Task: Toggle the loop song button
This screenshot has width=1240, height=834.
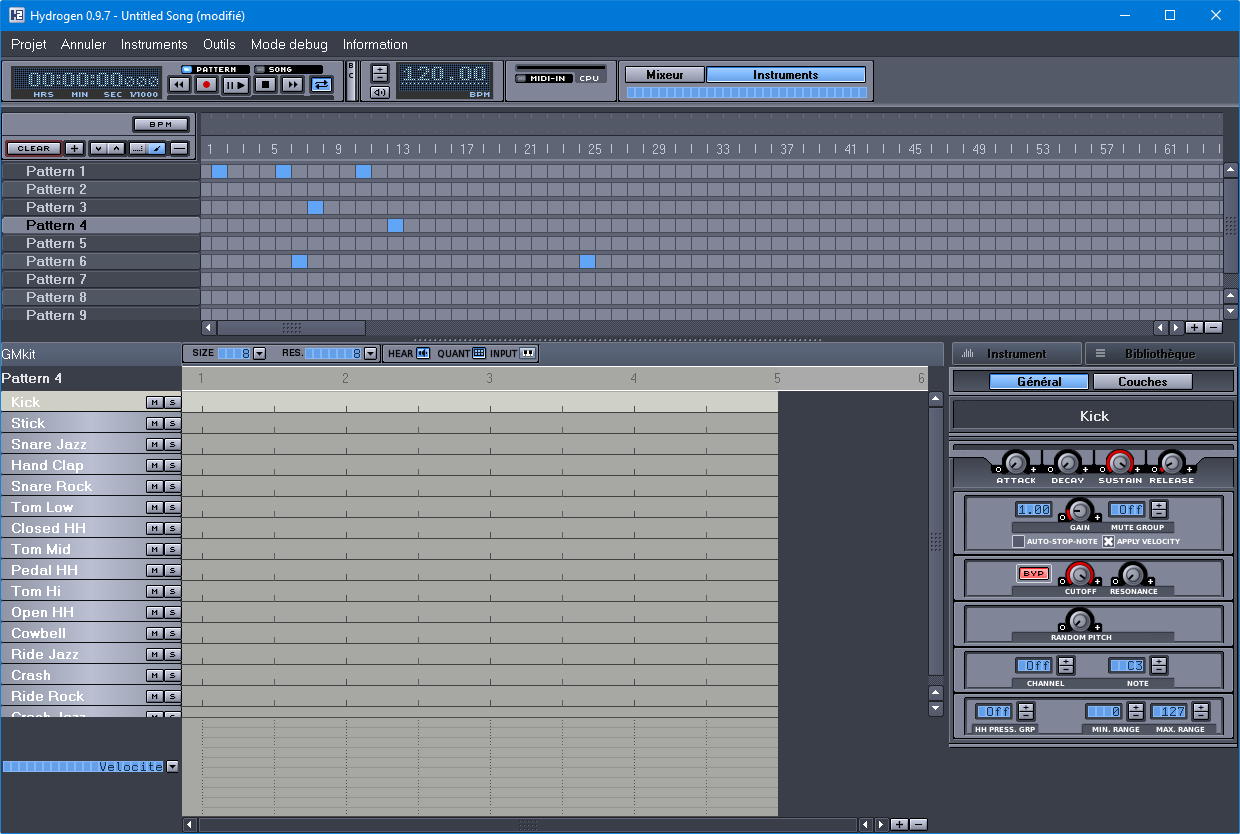Action: coord(321,85)
